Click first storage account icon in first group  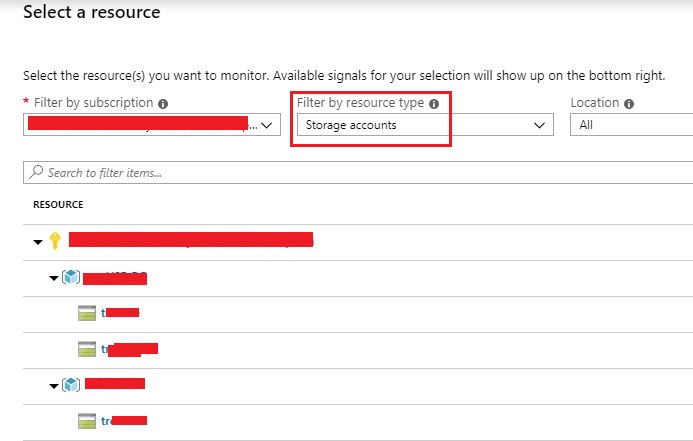[87, 313]
